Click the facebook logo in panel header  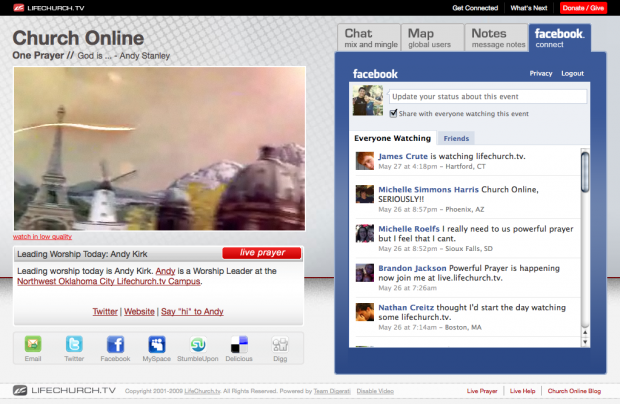tap(375, 74)
